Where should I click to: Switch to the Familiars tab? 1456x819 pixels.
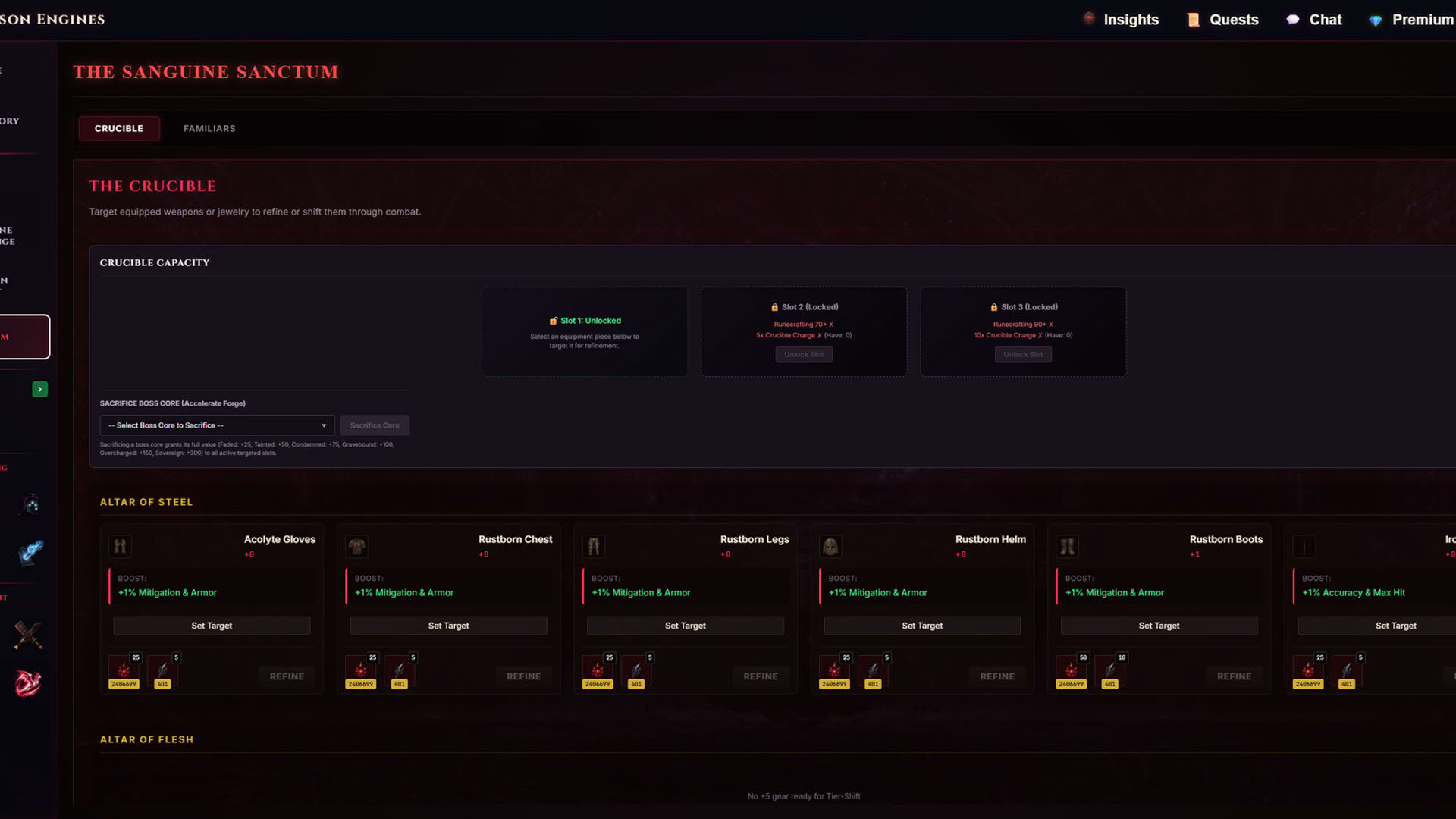(x=209, y=128)
